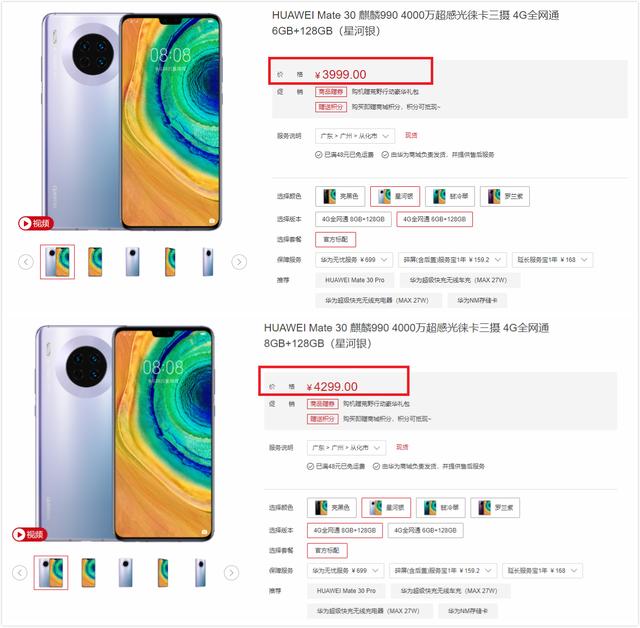Open the recommended HUAWEI Mate 30 Pro at top
640x628 pixels.
coord(355,280)
